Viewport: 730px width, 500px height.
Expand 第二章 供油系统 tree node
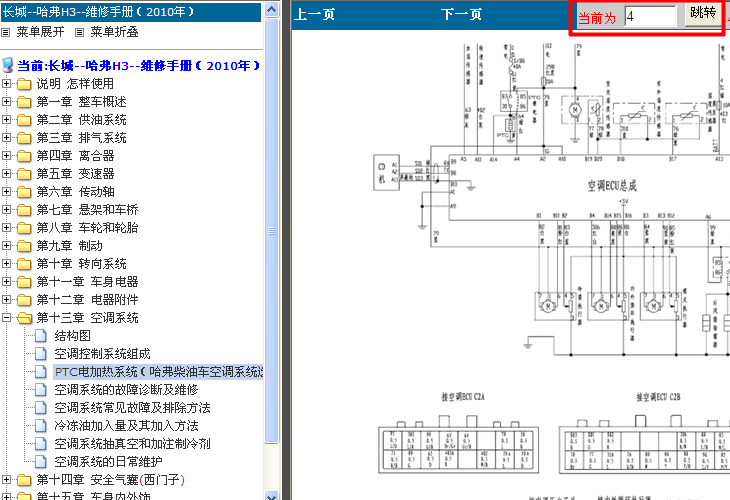(x=7, y=120)
